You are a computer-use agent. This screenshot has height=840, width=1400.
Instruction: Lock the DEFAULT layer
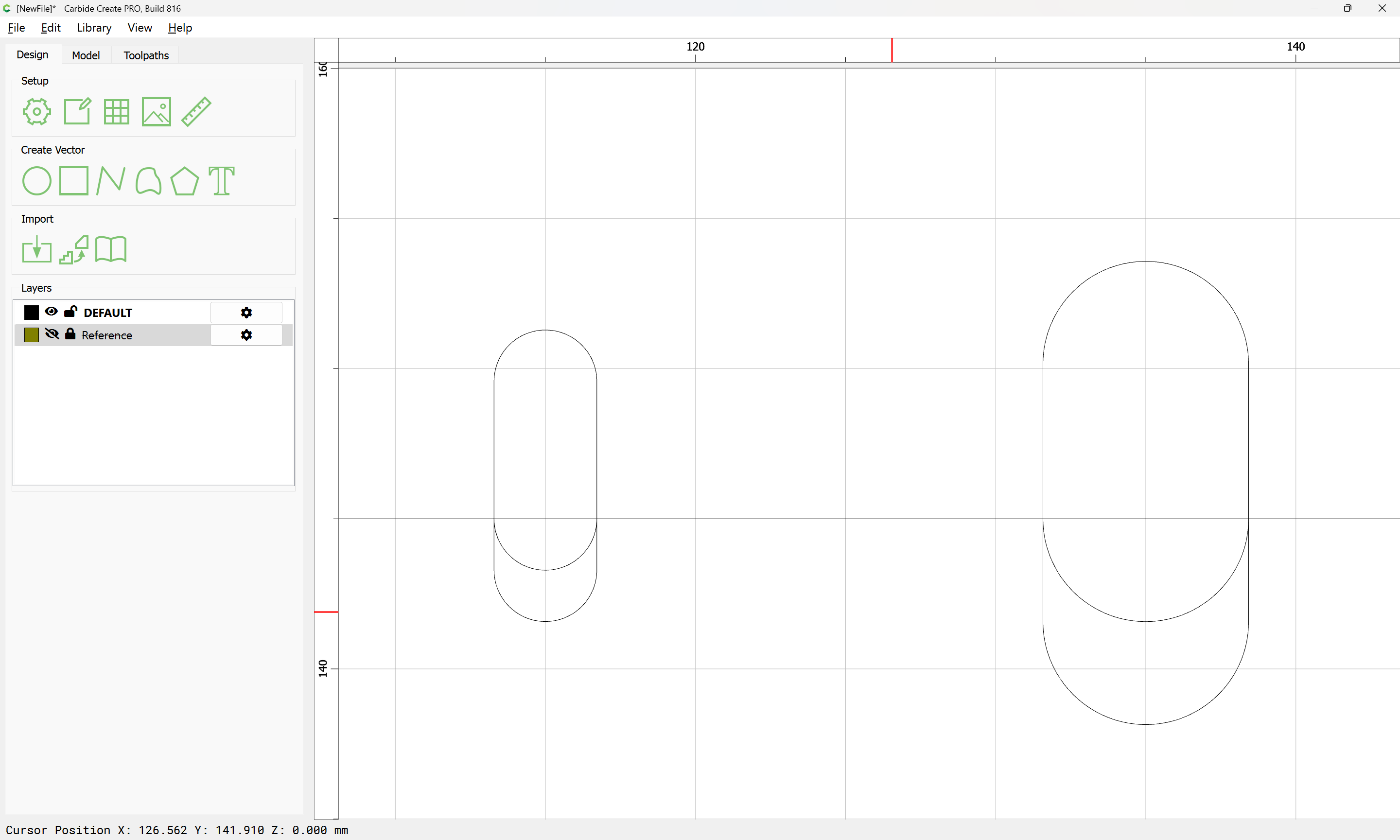tap(71, 311)
